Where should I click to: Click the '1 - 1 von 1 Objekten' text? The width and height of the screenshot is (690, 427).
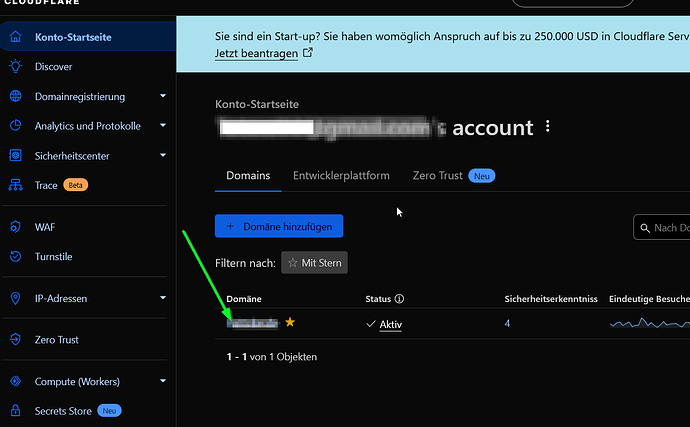(x=272, y=357)
